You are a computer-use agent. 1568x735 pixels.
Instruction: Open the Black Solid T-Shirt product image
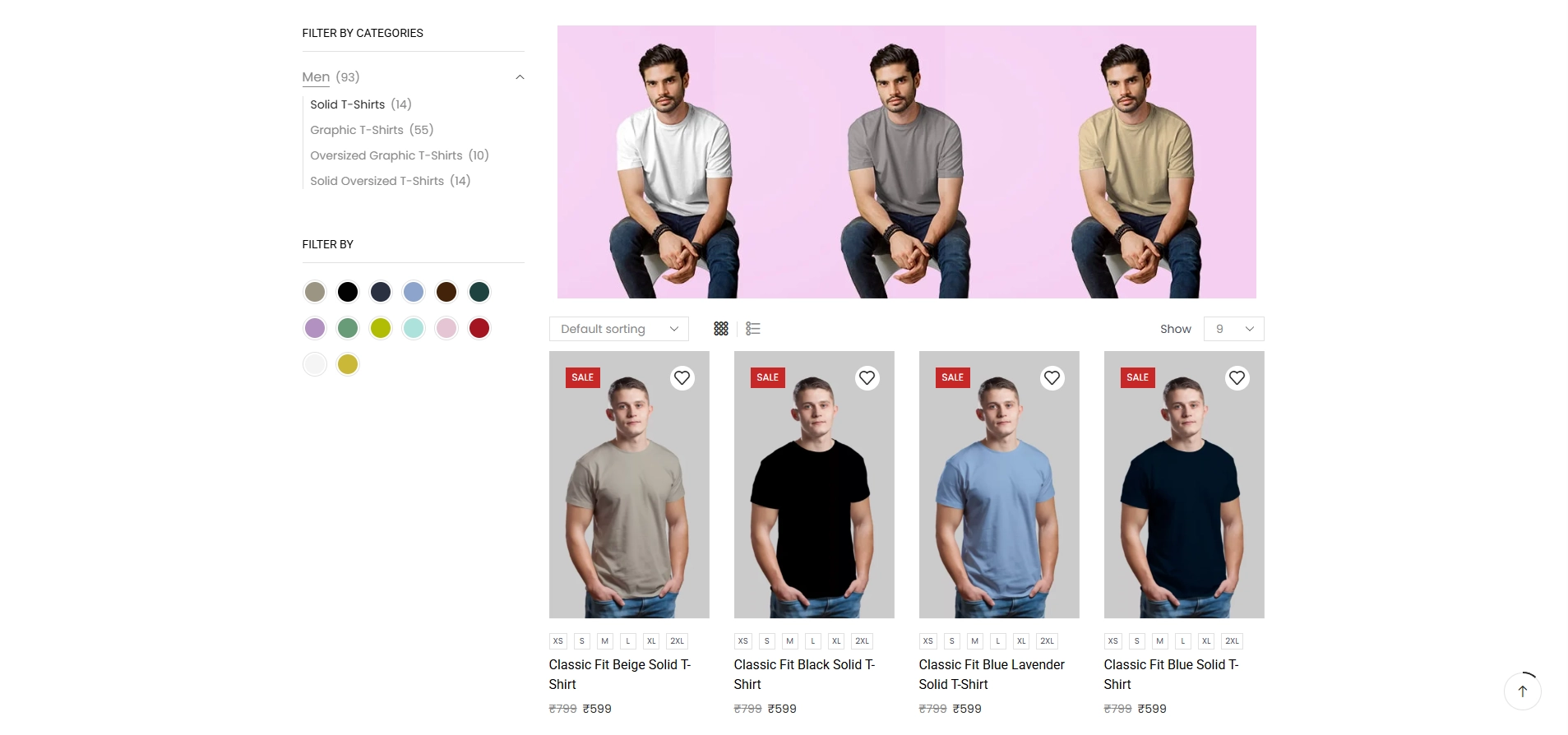coord(814,493)
